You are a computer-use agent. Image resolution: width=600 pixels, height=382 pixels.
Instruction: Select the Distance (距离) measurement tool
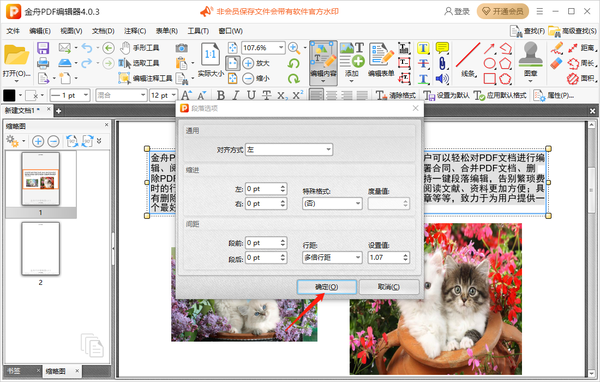582,48
